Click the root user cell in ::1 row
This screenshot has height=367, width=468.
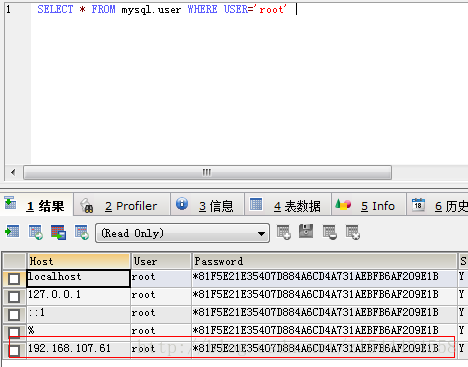161,314
